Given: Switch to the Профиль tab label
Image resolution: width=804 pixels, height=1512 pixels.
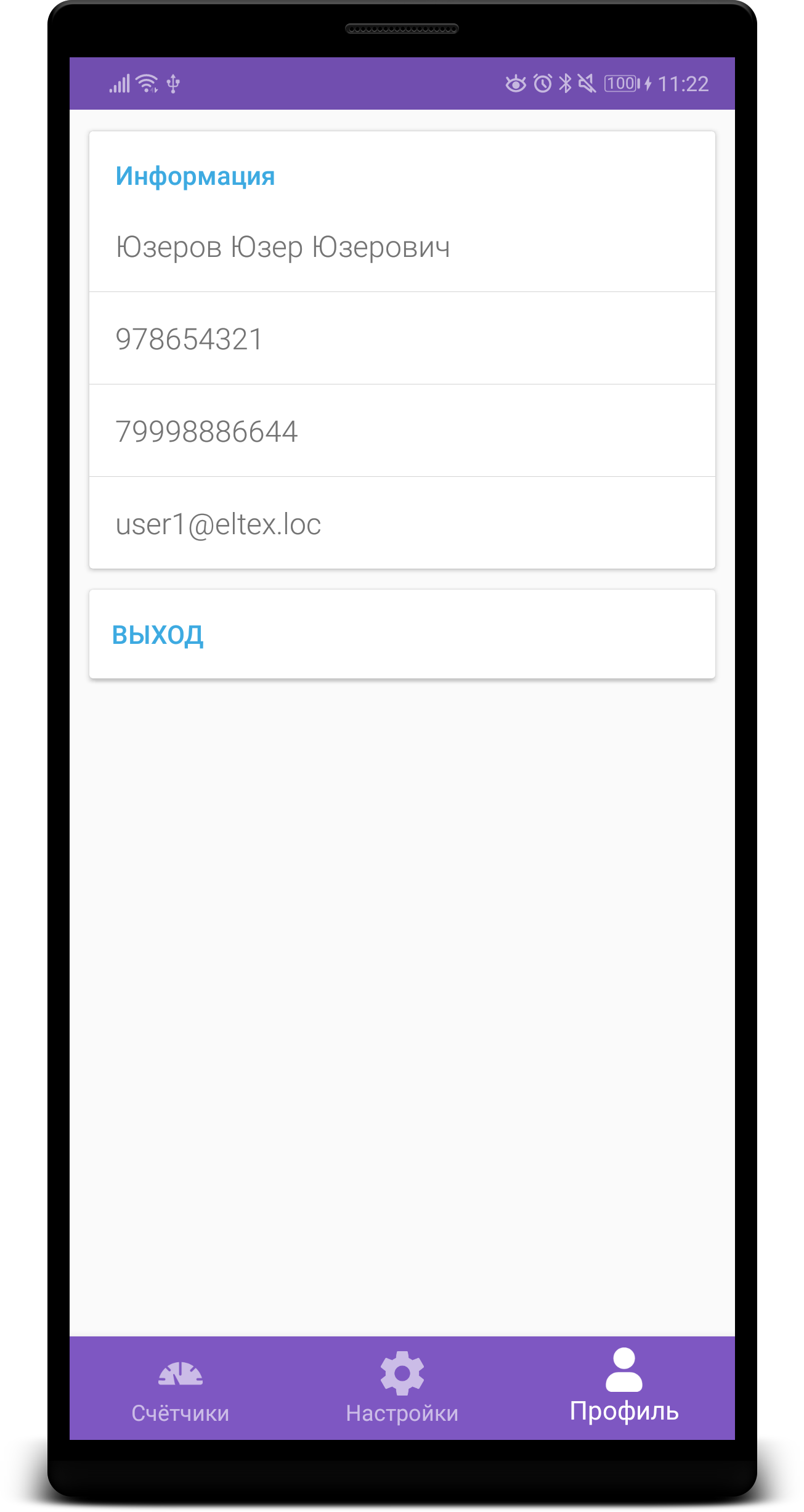Looking at the screenshot, I should pos(623,1411).
